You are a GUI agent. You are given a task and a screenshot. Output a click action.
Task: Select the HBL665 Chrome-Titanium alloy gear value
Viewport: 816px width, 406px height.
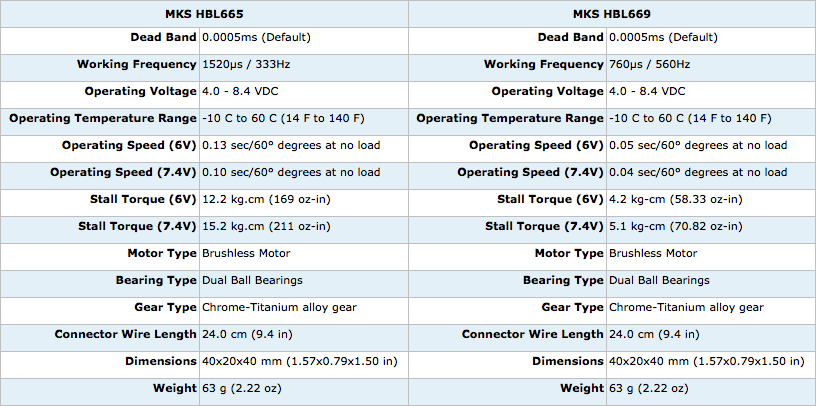279,308
